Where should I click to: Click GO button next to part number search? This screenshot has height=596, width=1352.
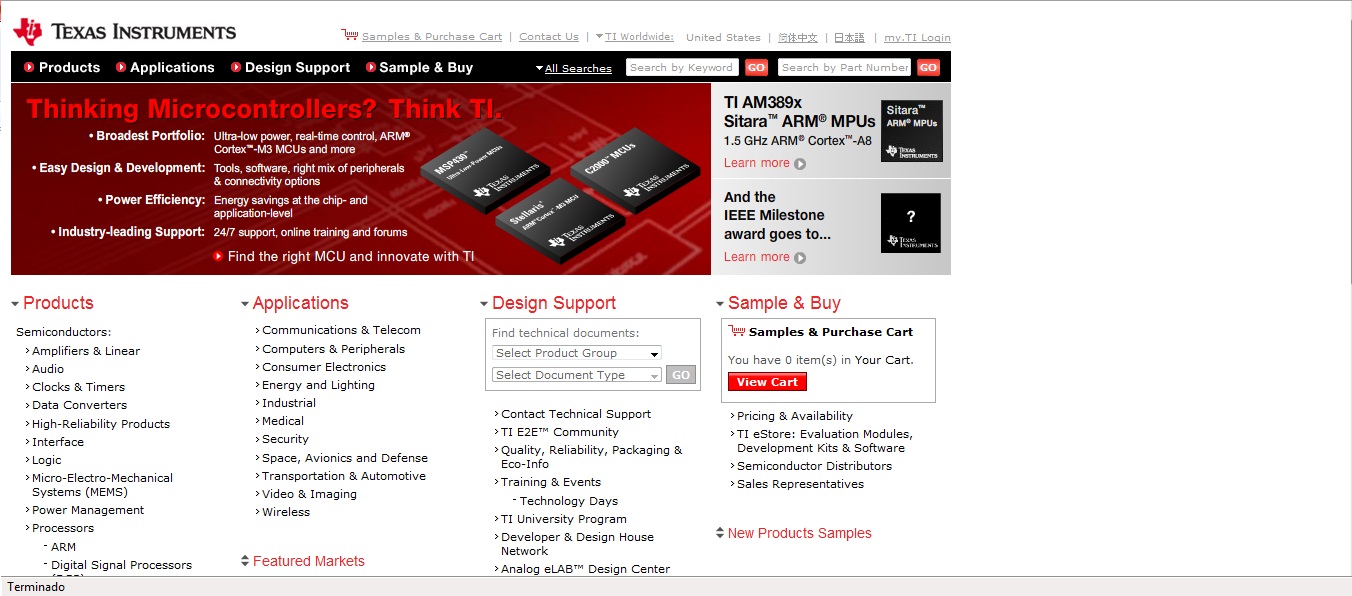click(929, 67)
